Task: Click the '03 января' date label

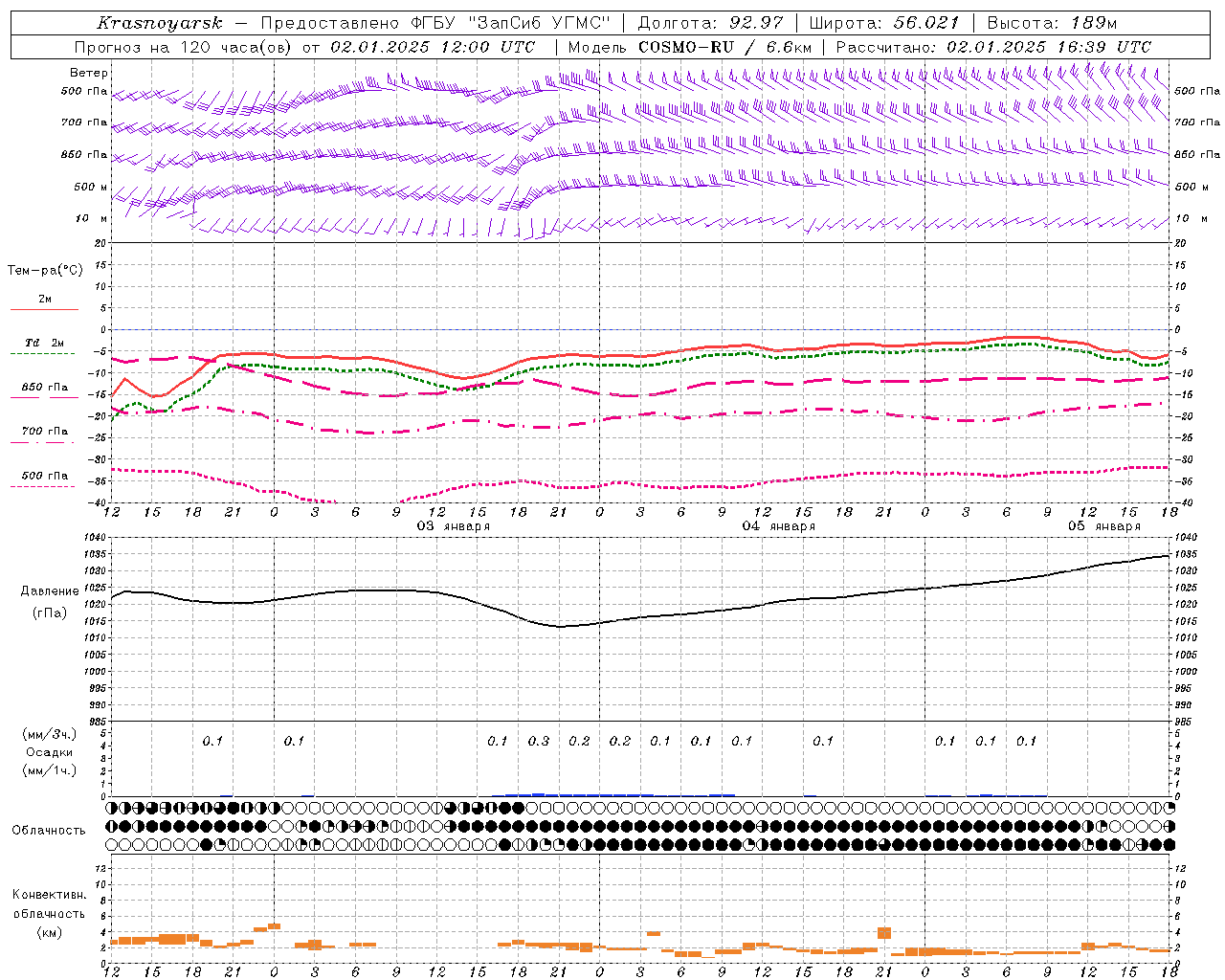Action: [454, 525]
